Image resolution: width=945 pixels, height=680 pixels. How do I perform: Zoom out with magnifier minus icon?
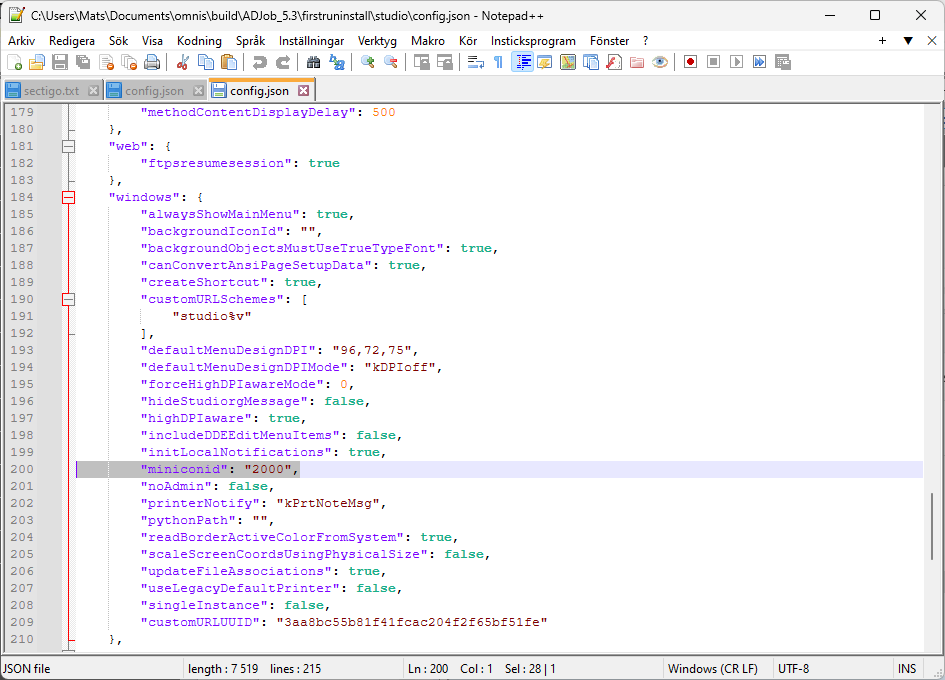point(391,62)
